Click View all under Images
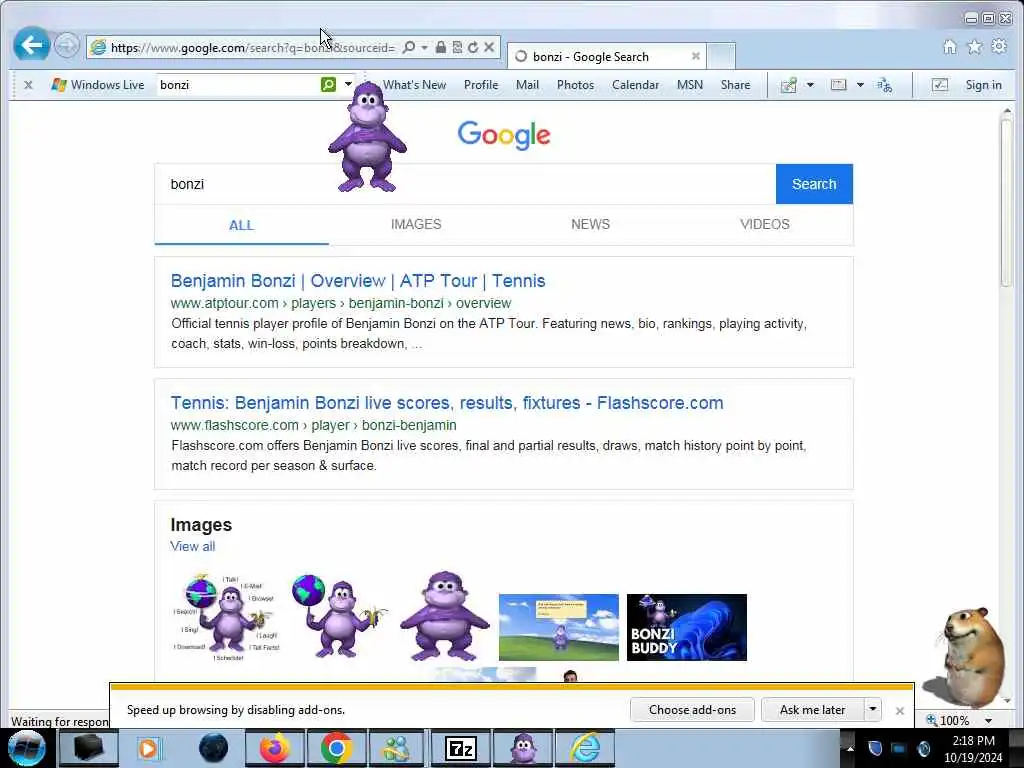 (x=193, y=547)
